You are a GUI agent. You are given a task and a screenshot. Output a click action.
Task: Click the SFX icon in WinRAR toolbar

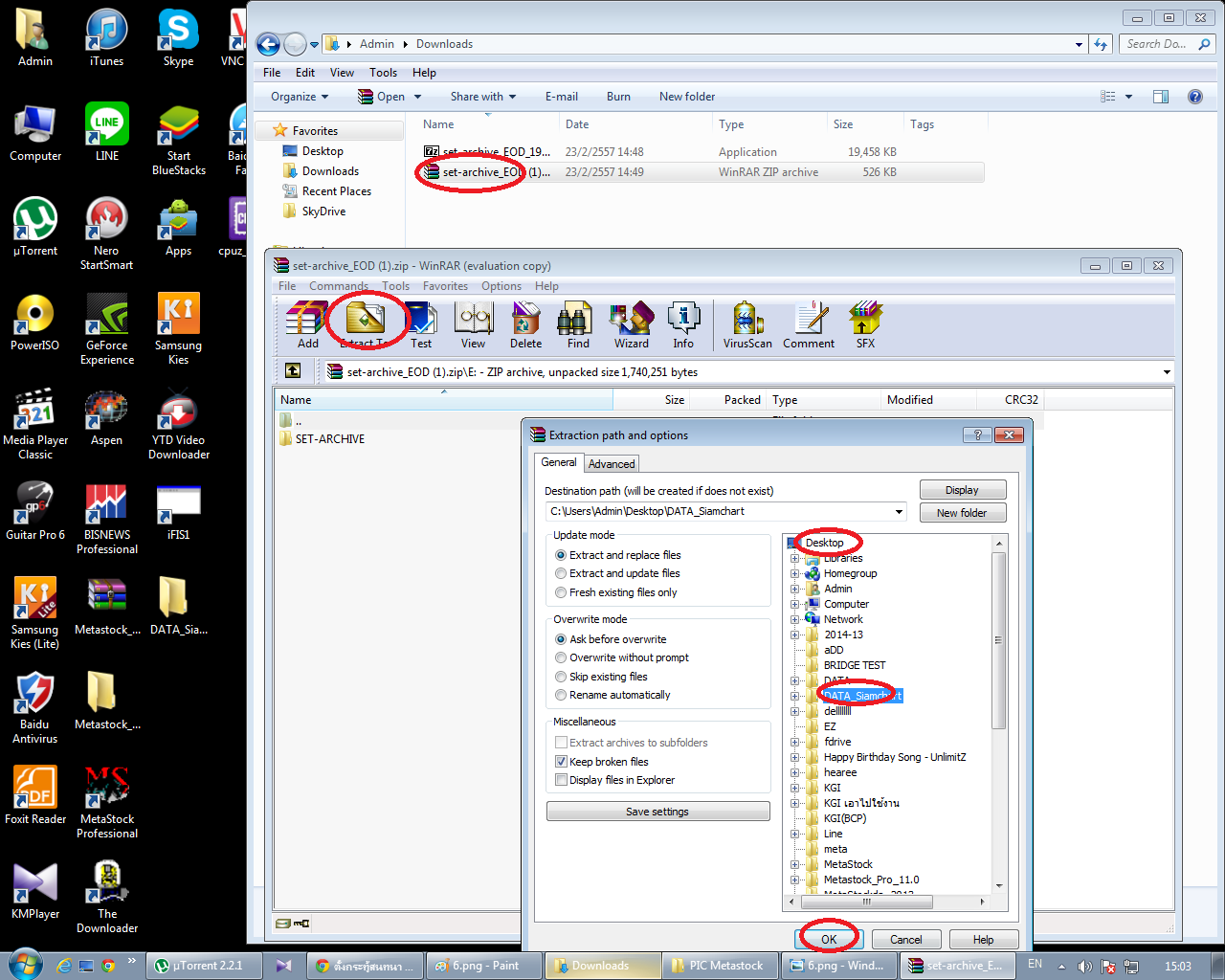[x=865, y=324]
